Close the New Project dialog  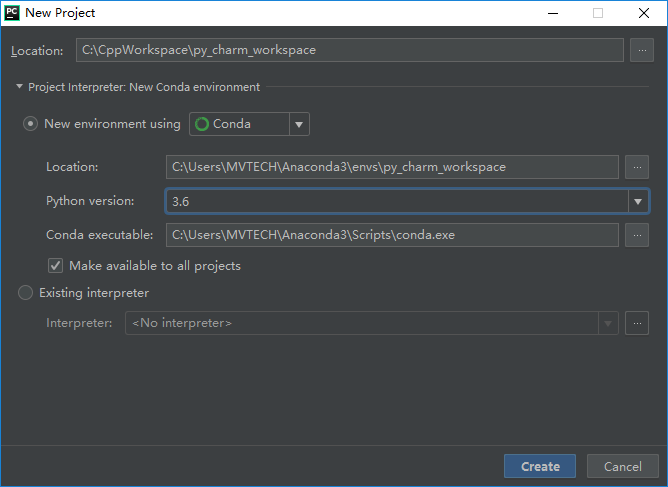pyautogui.click(x=644, y=13)
